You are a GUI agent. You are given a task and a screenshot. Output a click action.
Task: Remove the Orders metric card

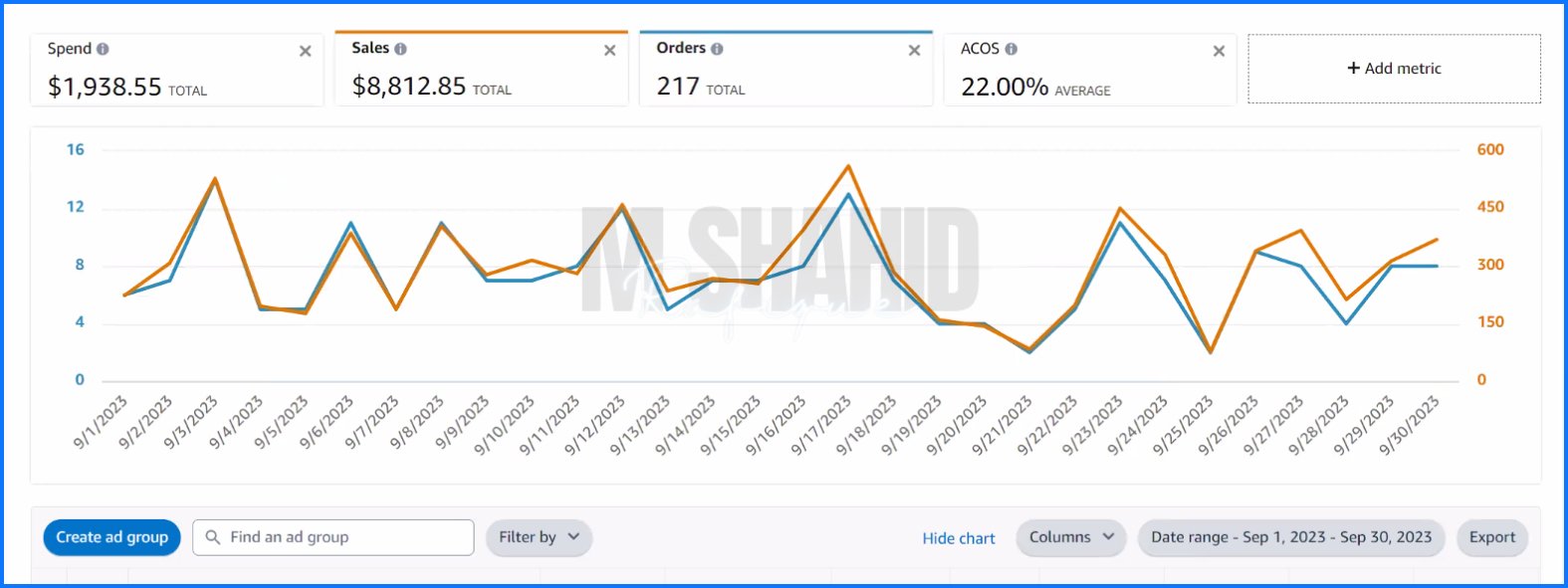[x=914, y=51]
